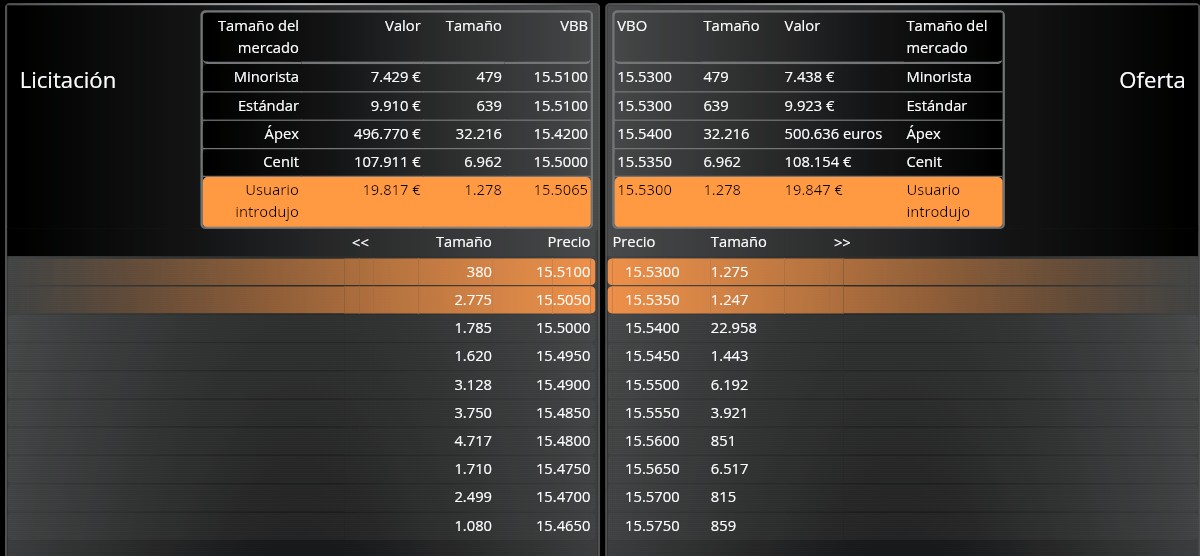1200x556 pixels.
Task: Select the Estándar row in offer table
Action: [808, 105]
